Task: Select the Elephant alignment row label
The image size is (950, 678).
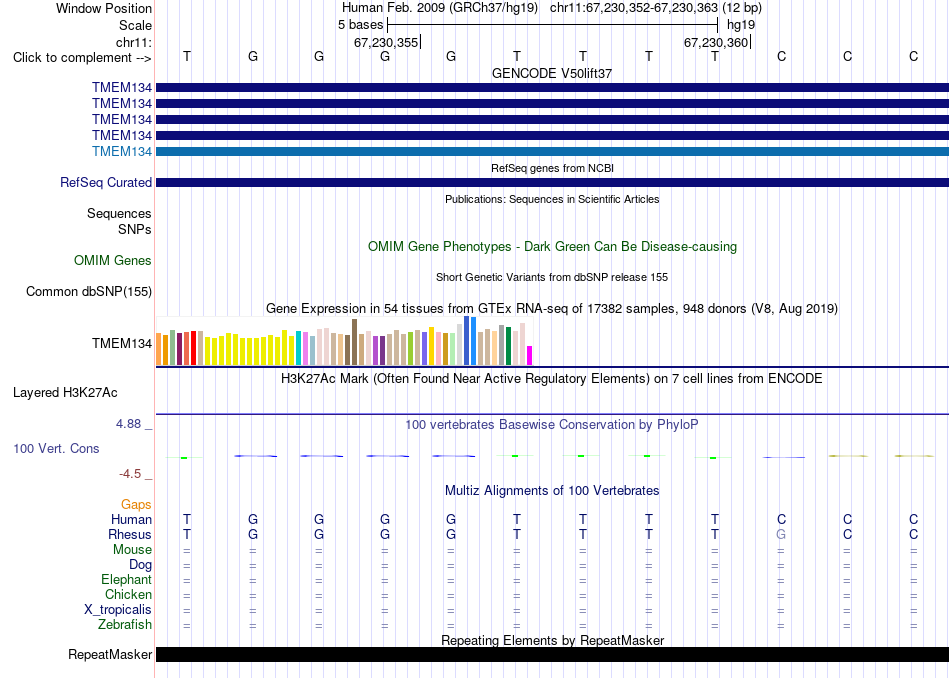Action: pyautogui.click(x=127, y=580)
